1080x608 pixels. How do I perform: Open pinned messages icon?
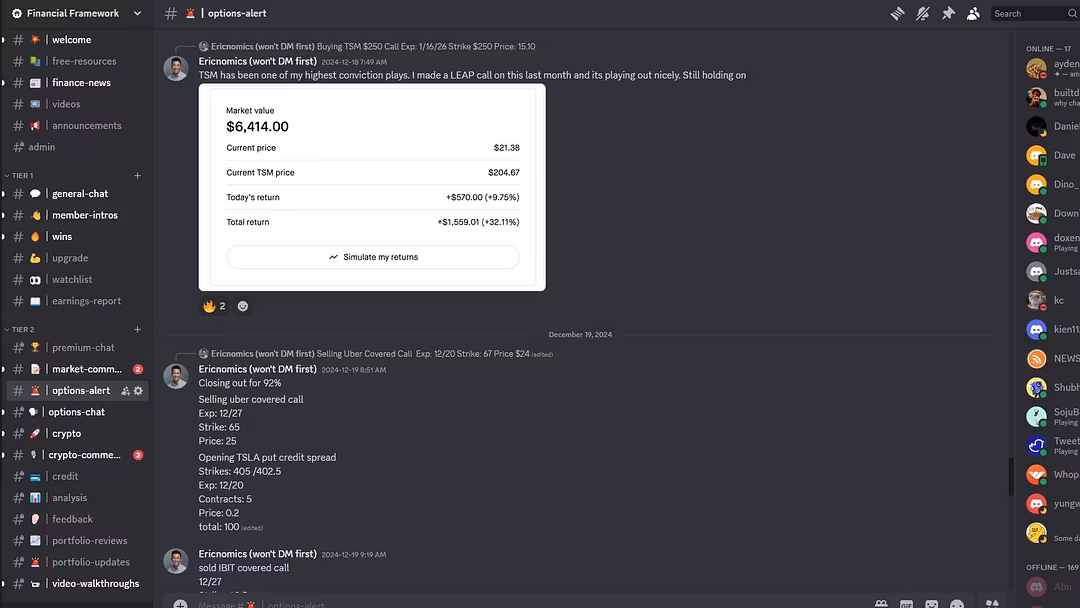(948, 13)
